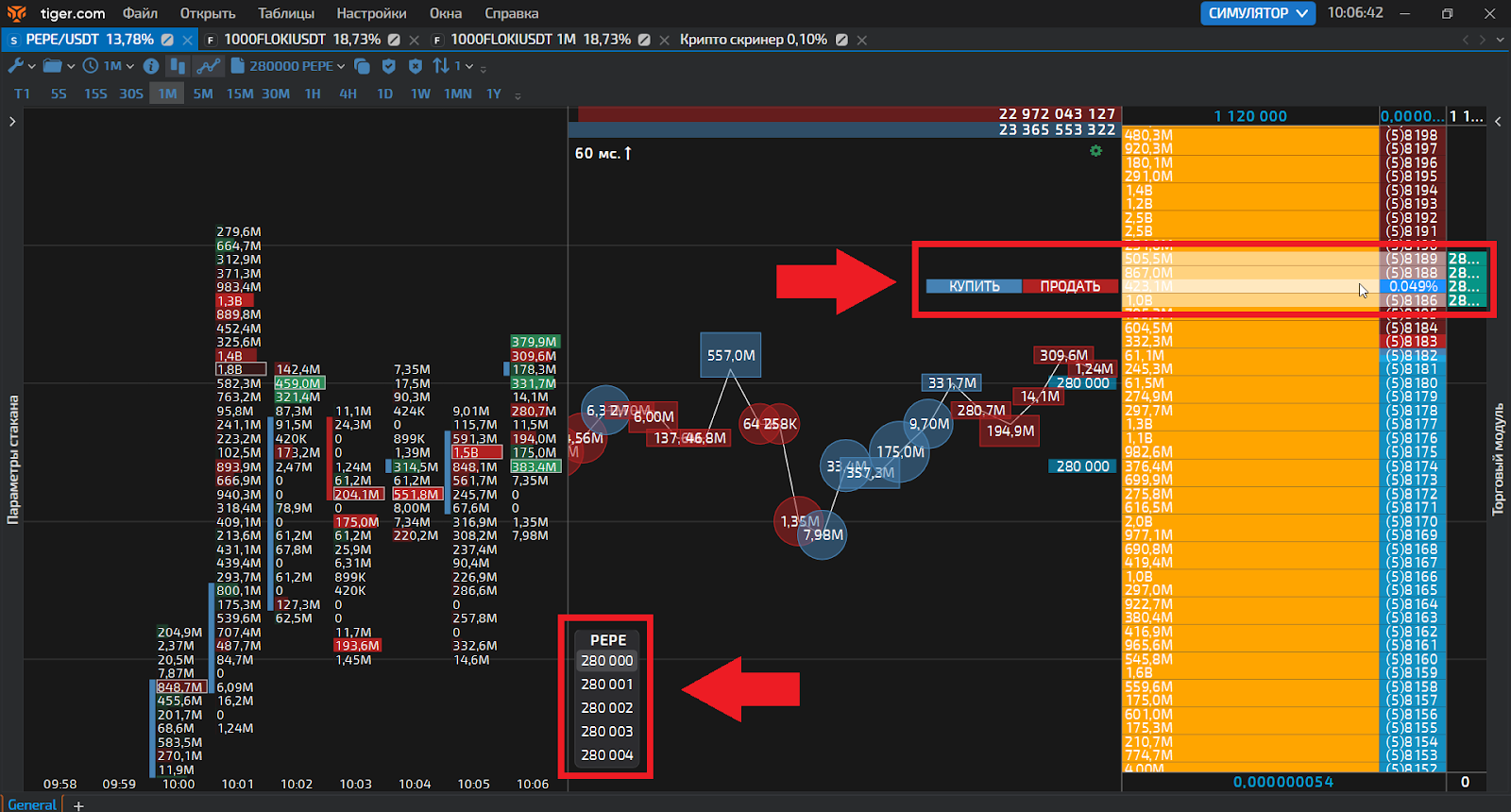The image size is (1511, 812).
Task: Click the shield with checkmark icon
Action: pos(388,66)
